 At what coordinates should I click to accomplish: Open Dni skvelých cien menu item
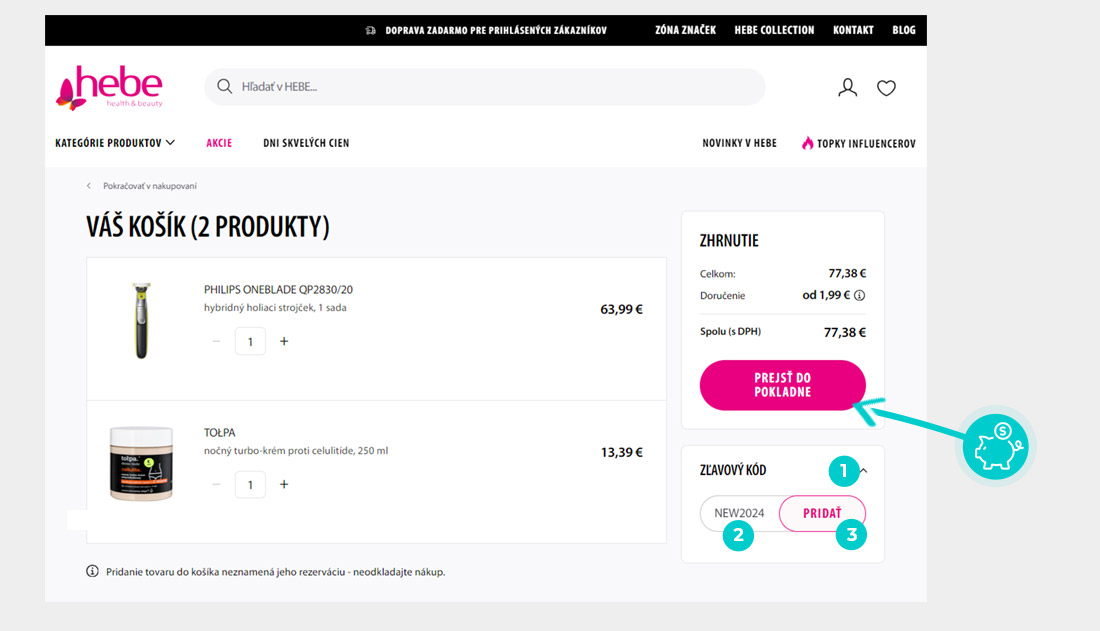(x=306, y=143)
